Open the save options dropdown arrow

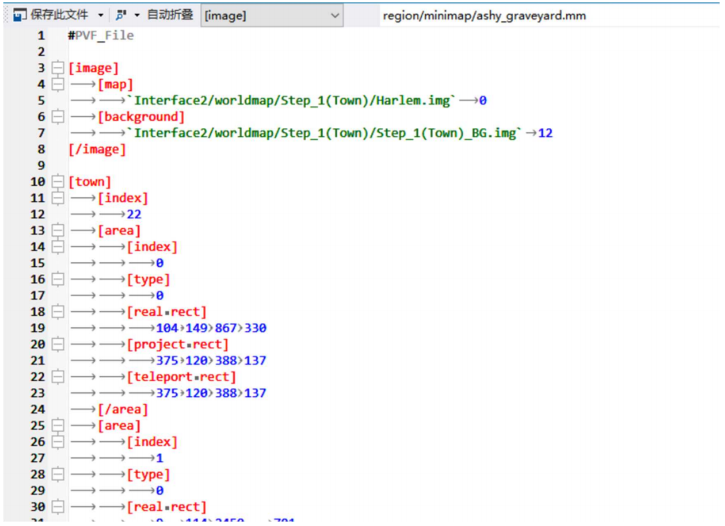(101, 15)
